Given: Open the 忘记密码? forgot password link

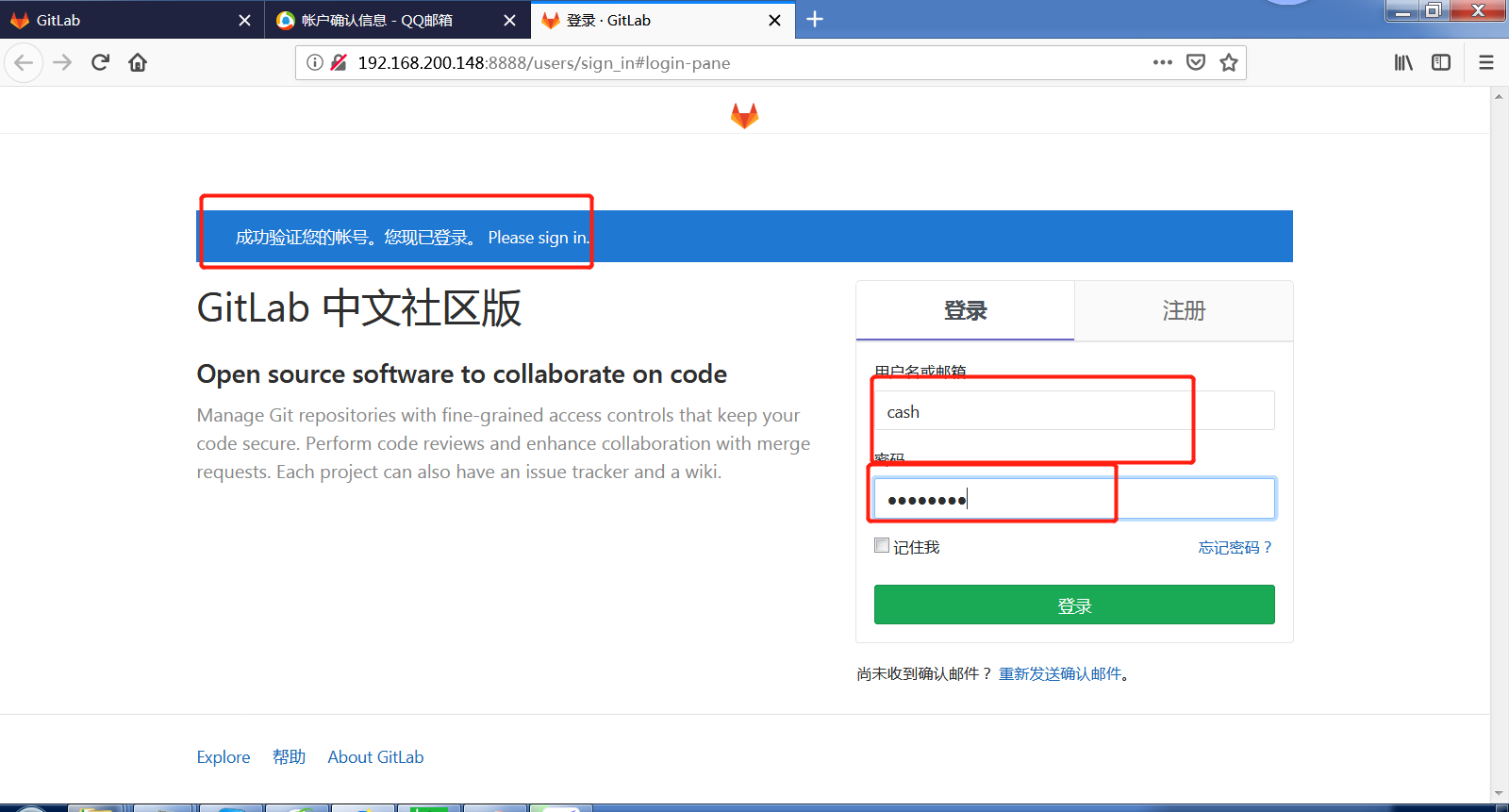Looking at the screenshot, I should click(1235, 547).
